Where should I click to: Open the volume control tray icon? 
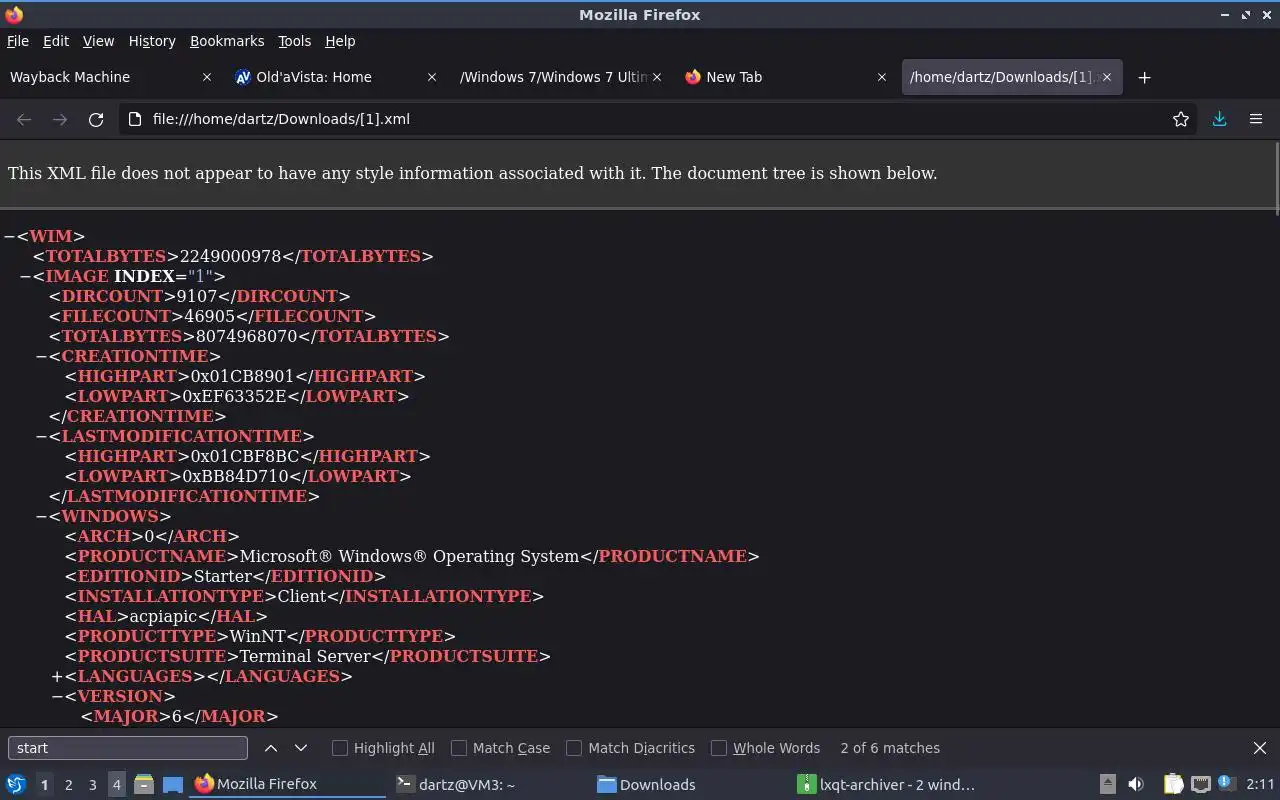1136,785
